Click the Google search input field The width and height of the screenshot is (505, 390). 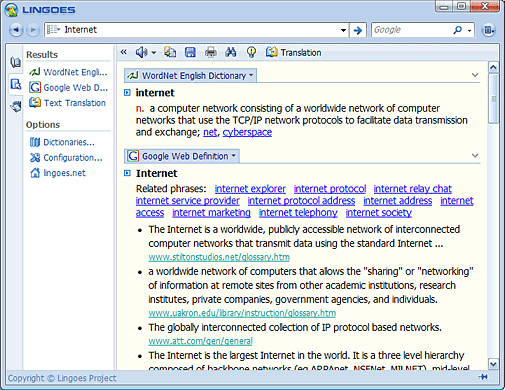(411, 30)
